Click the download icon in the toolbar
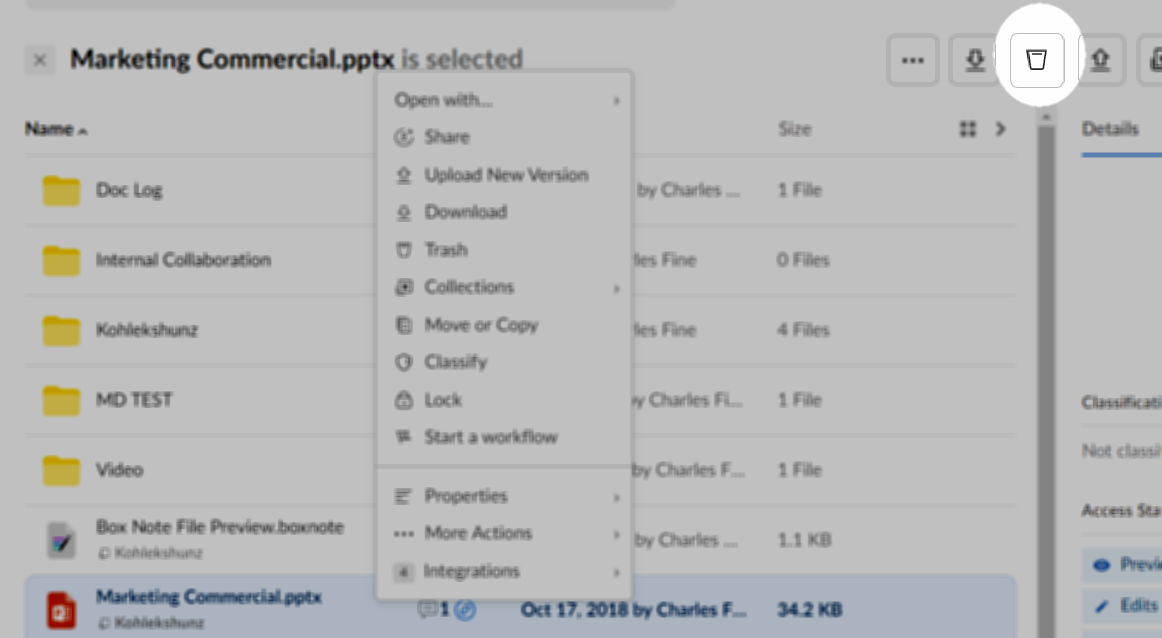The height and width of the screenshot is (638, 1162). click(x=975, y=60)
